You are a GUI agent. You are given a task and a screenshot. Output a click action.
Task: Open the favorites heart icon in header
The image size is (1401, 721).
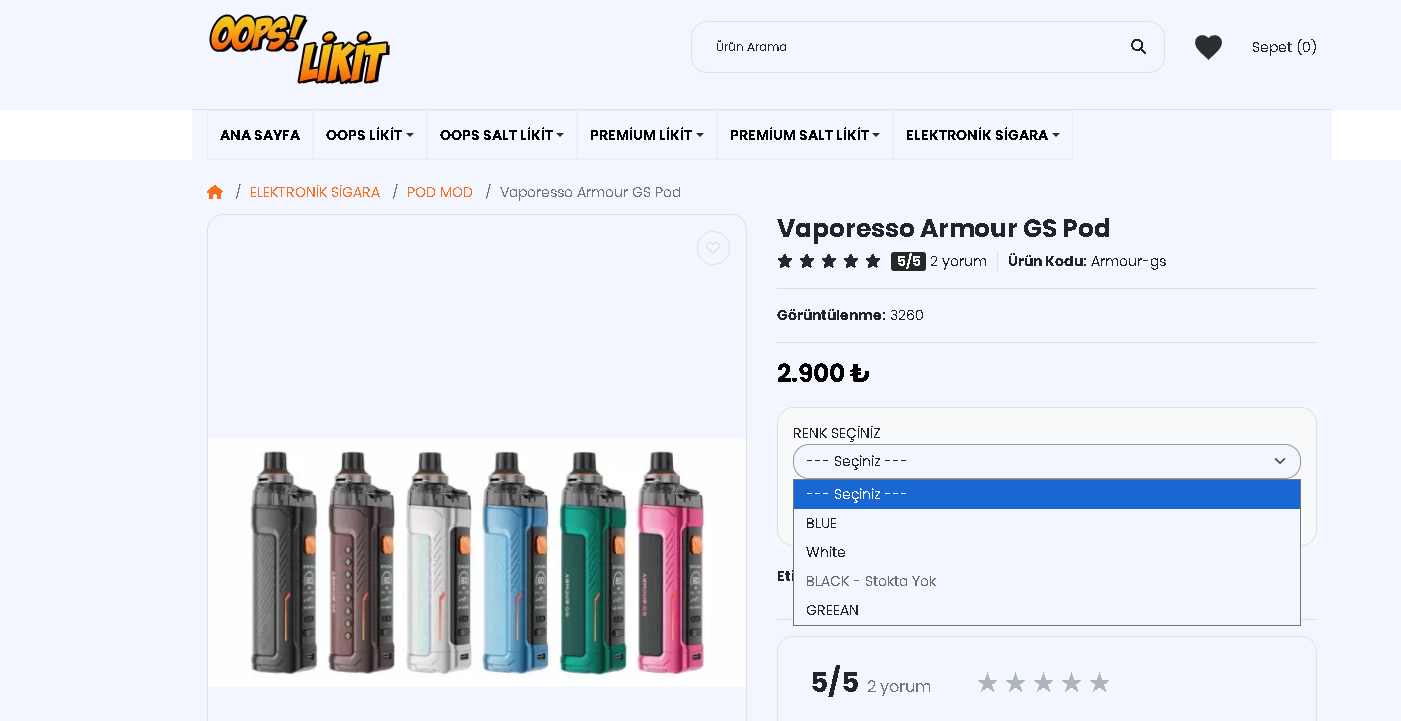pos(1208,47)
